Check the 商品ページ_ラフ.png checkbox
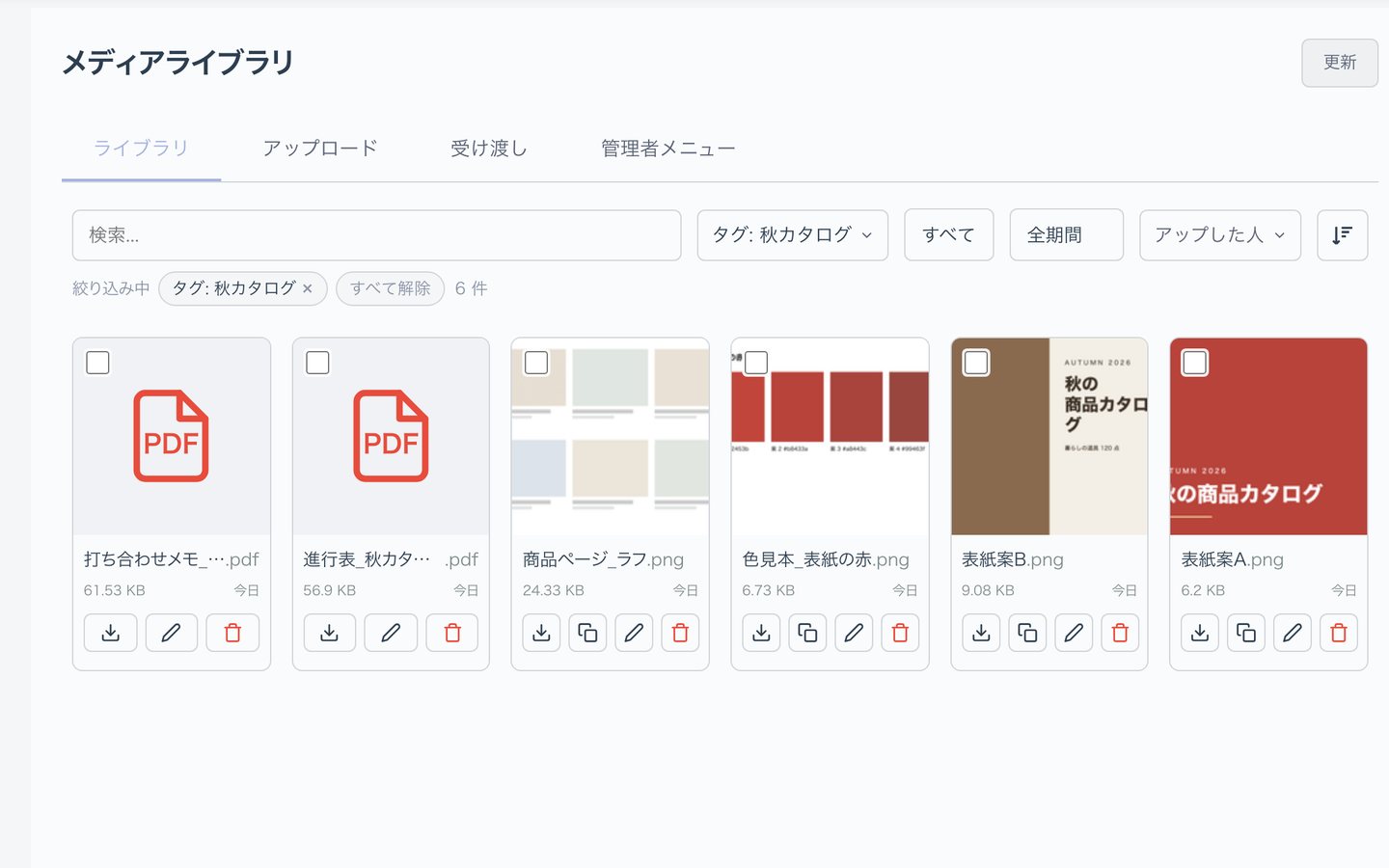Screen dimensions: 1389x868 pos(536,363)
